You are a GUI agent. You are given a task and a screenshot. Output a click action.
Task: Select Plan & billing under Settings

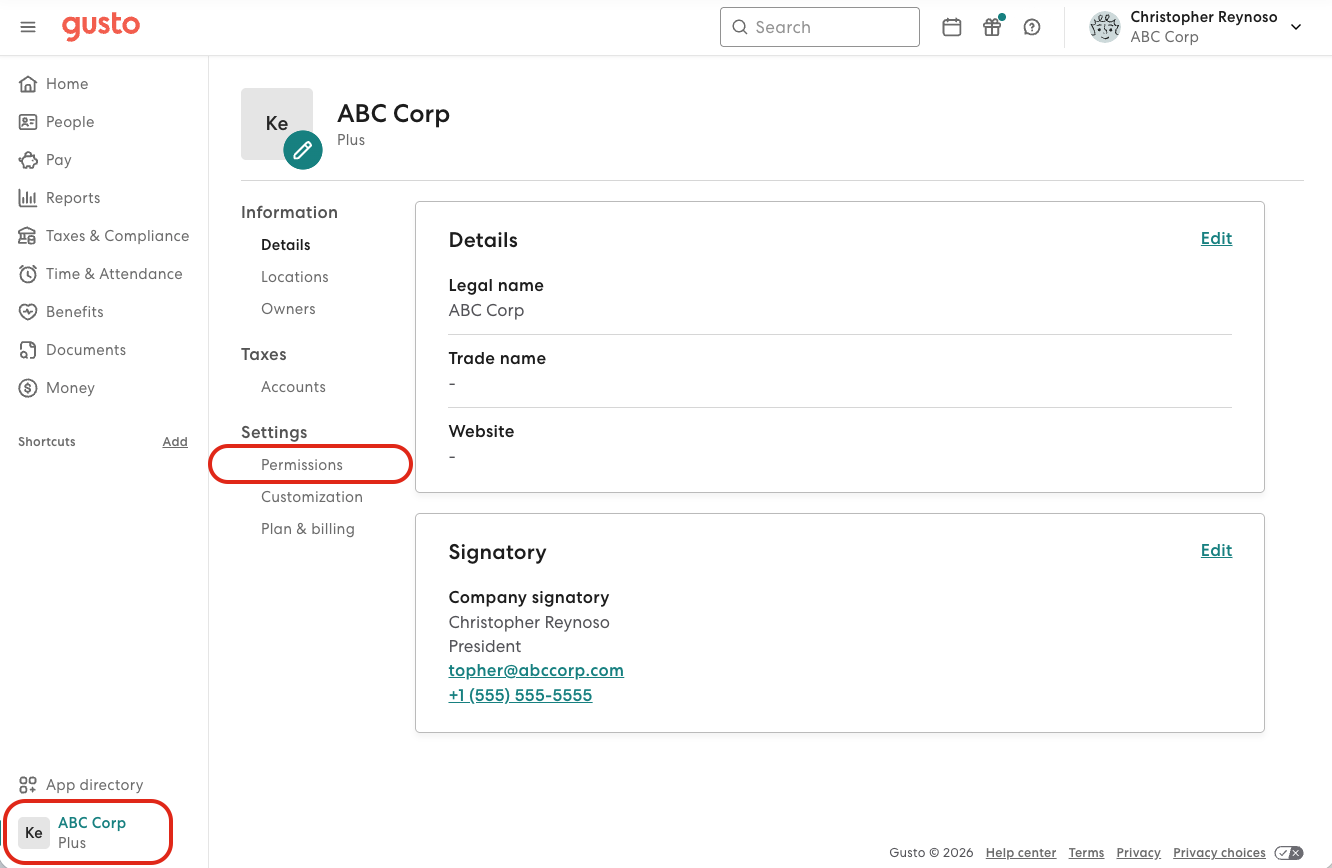[308, 529]
